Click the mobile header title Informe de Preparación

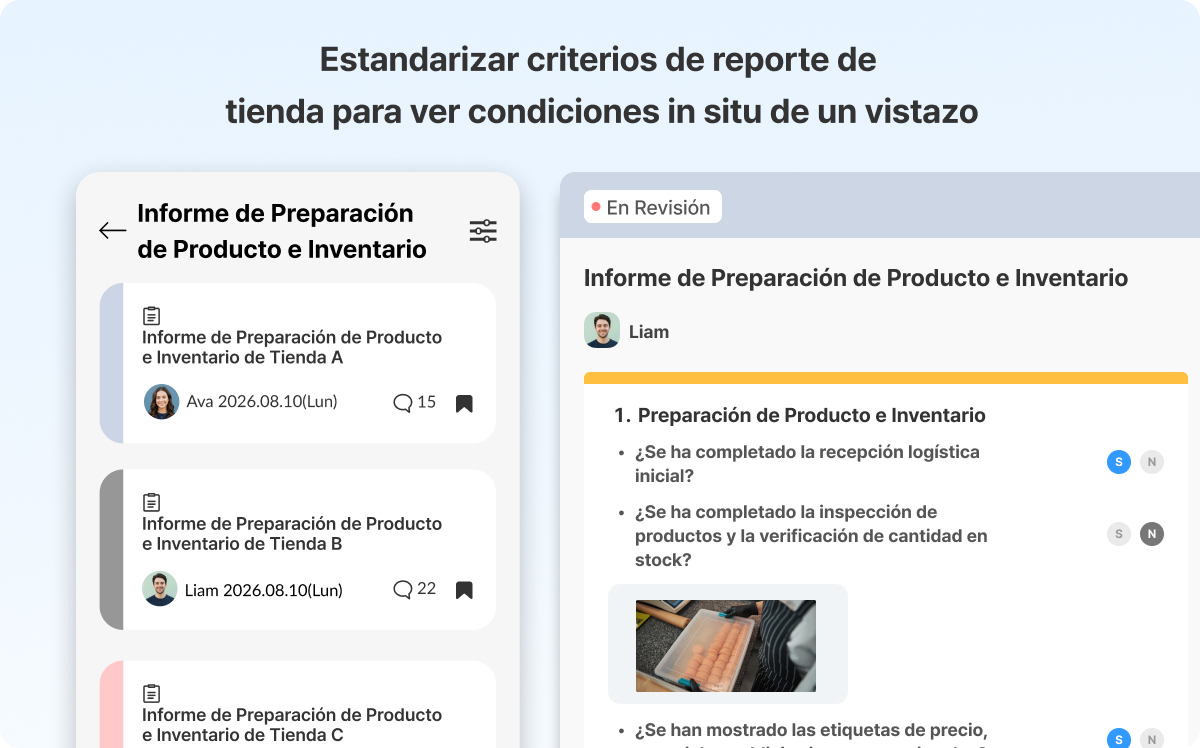282,231
